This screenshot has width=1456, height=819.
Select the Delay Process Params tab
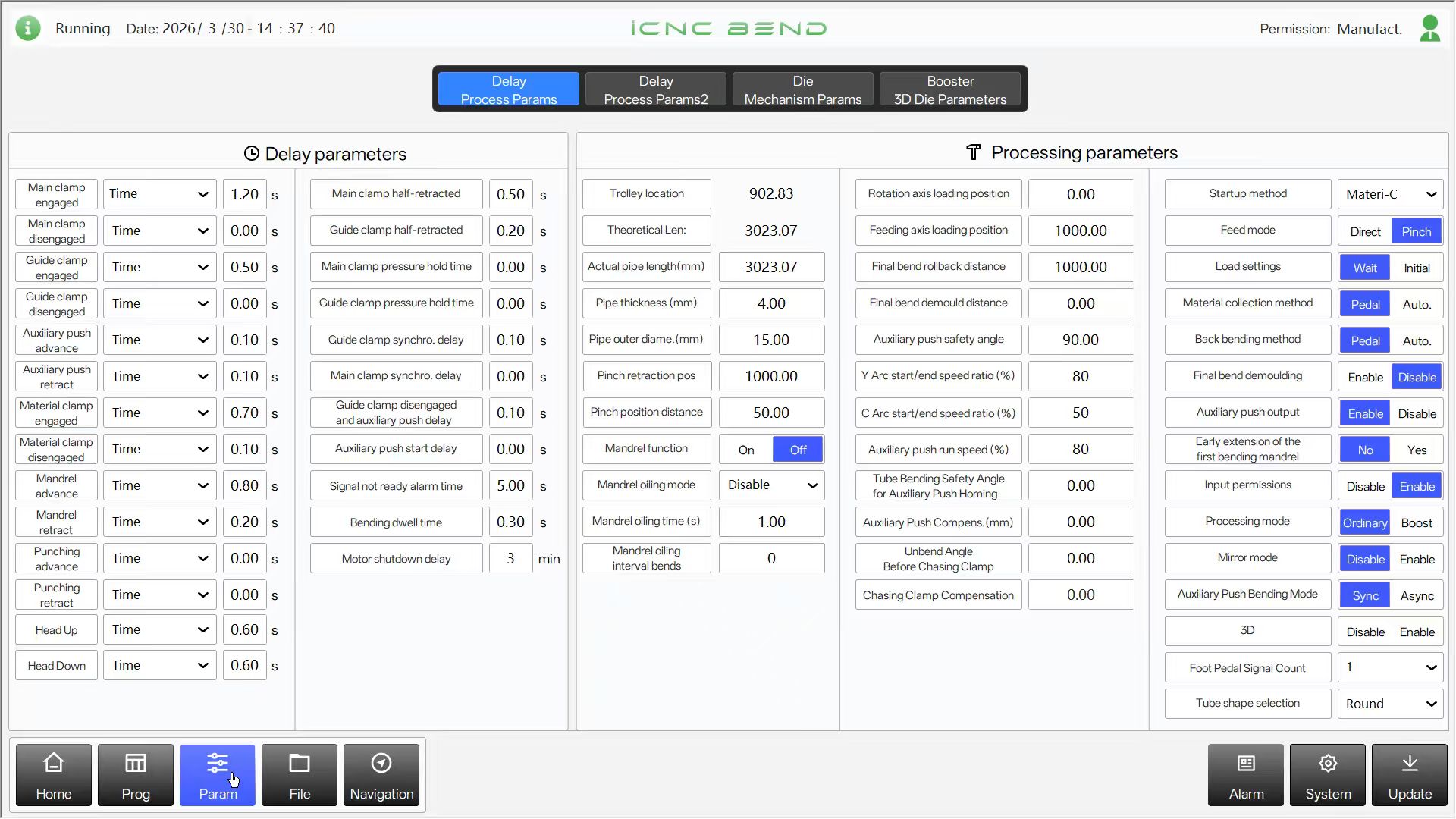(x=509, y=89)
